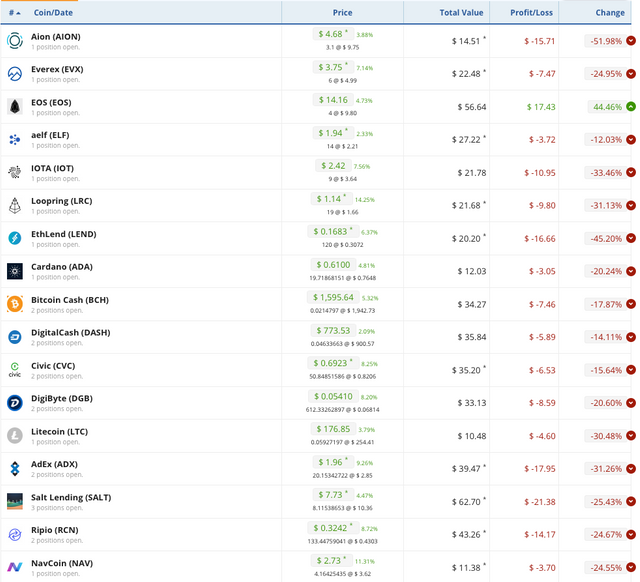
Task: Click the IOTA coin logo icon
Action: coord(15,173)
